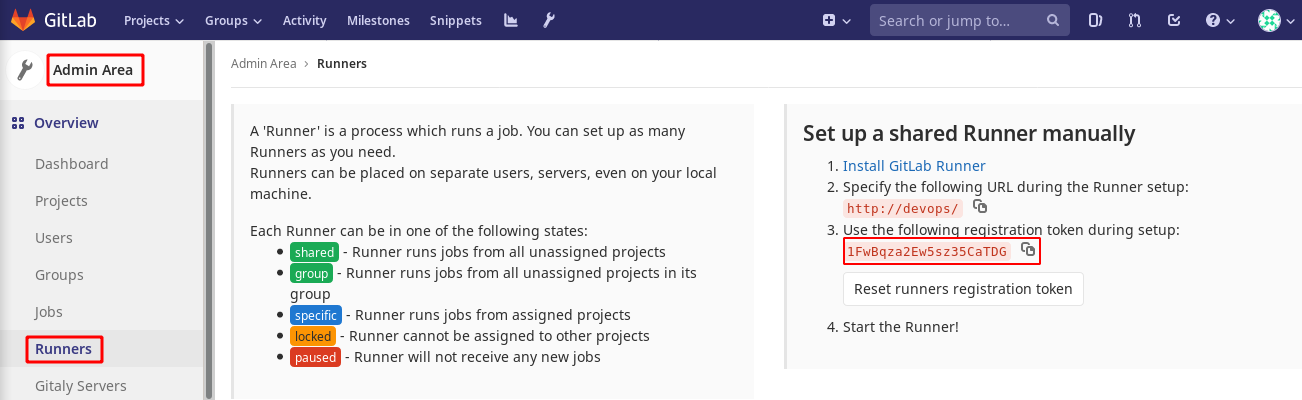Click the green shared badge
This screenshot has height=400, width=1302.
[315, 252]
